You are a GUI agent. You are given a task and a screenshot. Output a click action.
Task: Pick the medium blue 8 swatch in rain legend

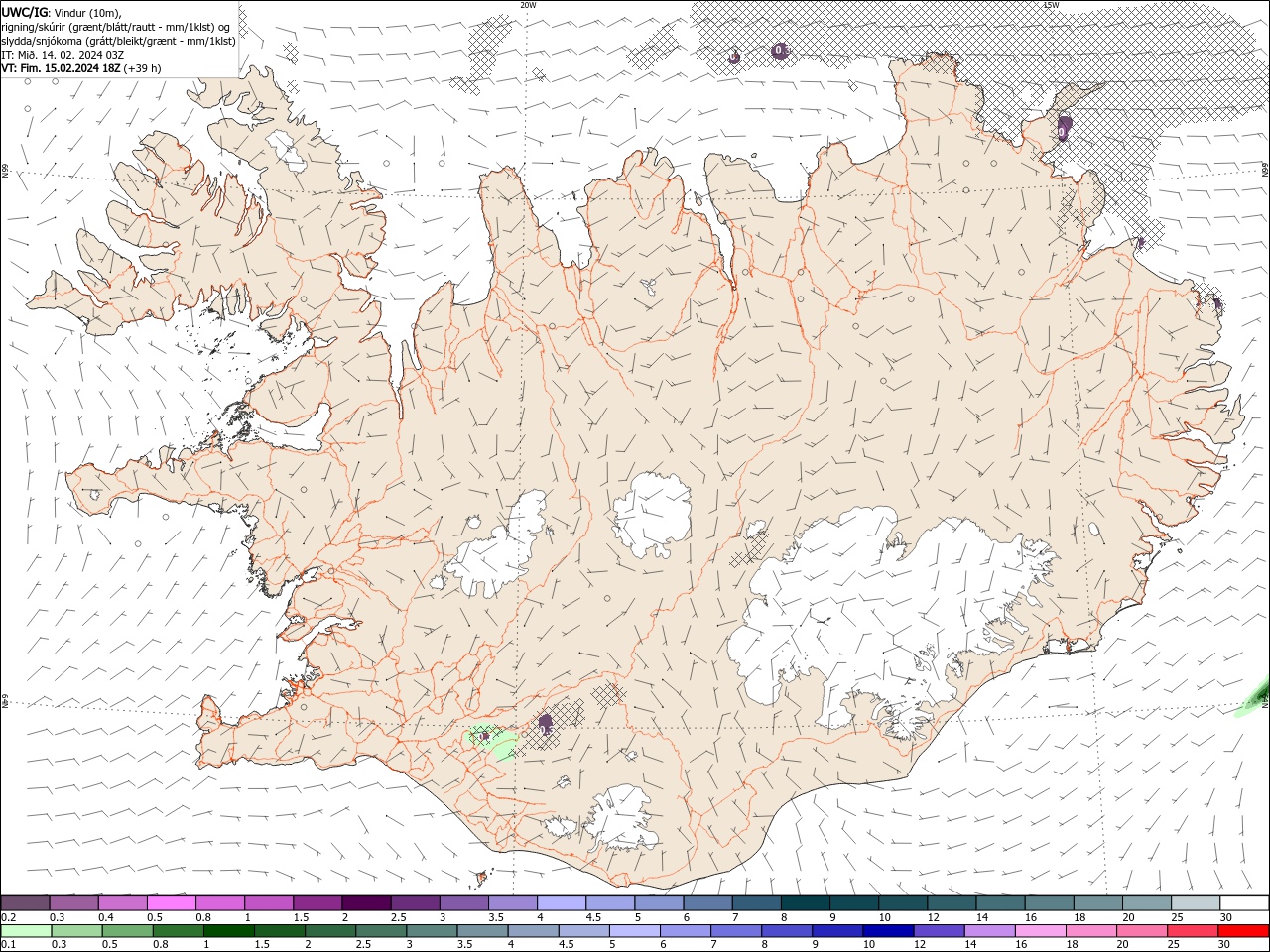click(x=788, y=931)
